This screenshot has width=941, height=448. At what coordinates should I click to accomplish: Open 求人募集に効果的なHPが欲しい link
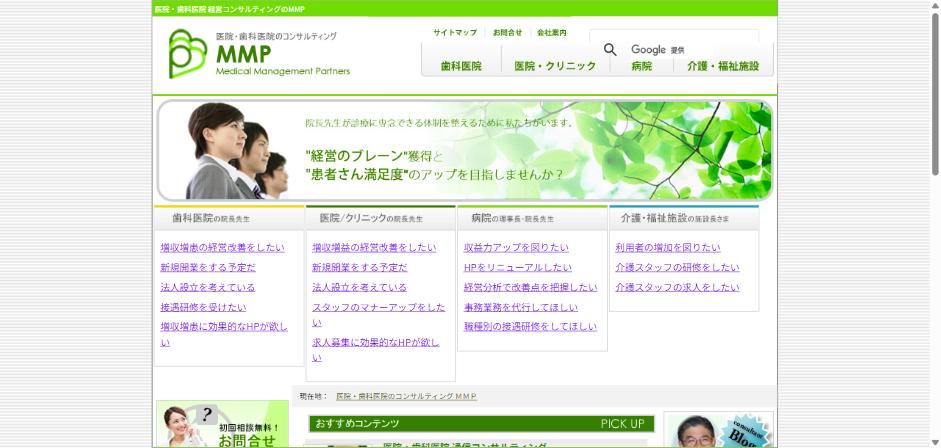tap(376, 350)
